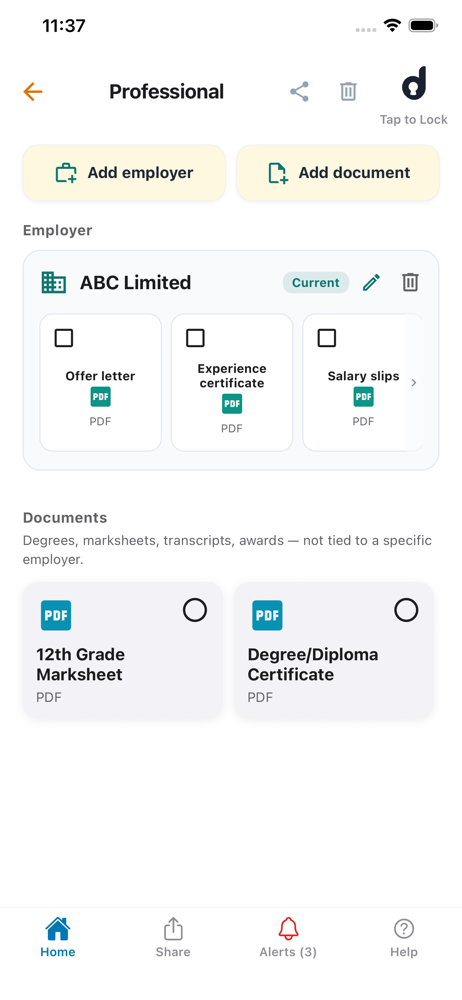Screen dimensions: 462x1000
Task: Open the Alerts (3) tab
Action: pos(288,938)
